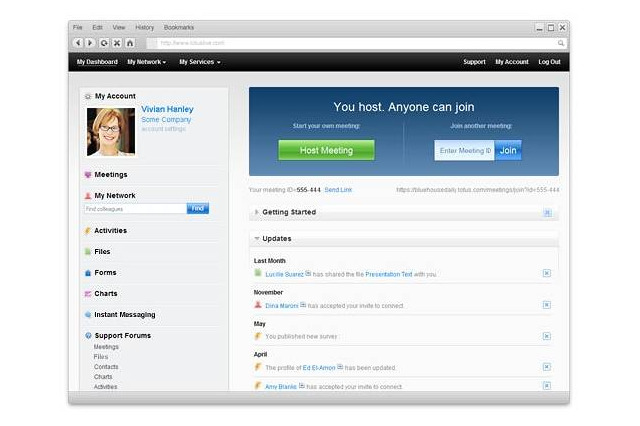Open the Bookmarks menu

(179, 27)
